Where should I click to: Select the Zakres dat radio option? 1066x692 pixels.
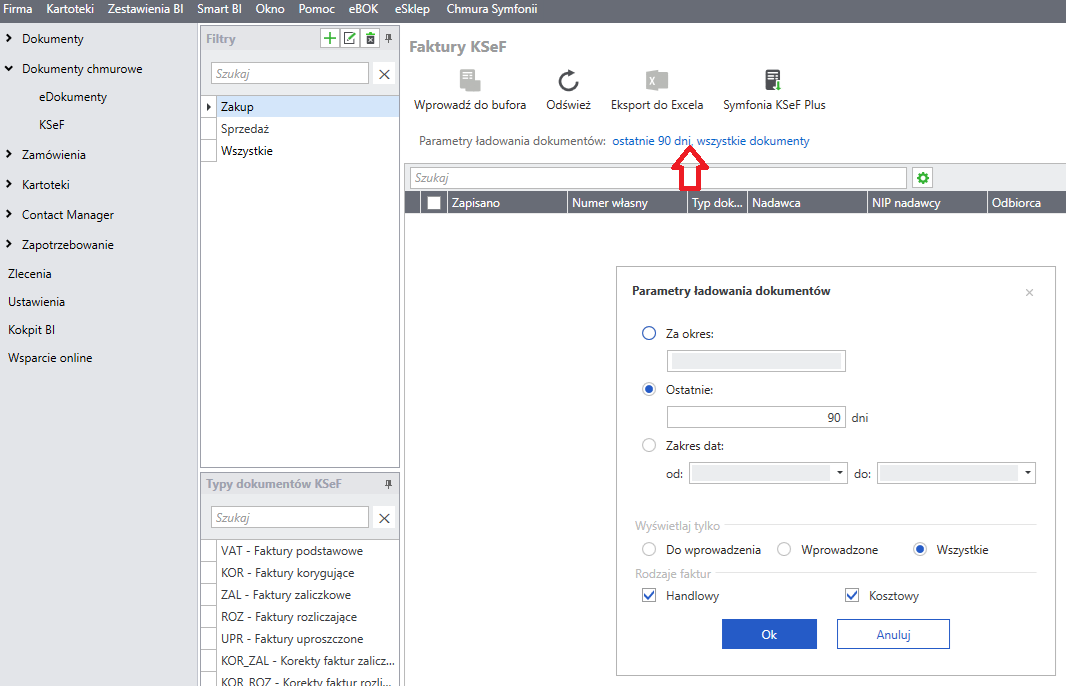pos(649,445)
